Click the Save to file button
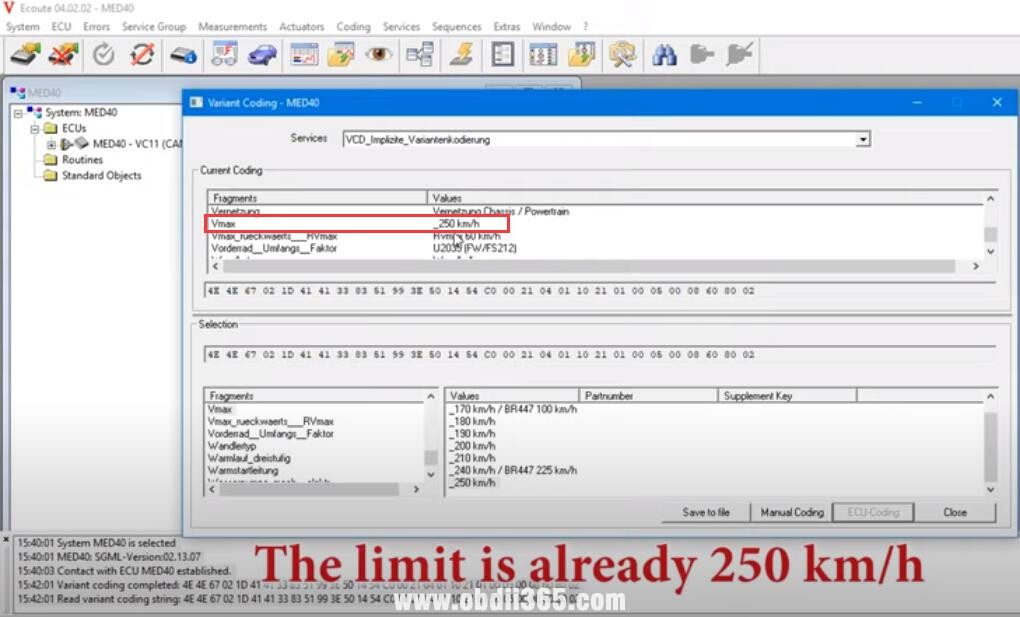 click(706, 512)
